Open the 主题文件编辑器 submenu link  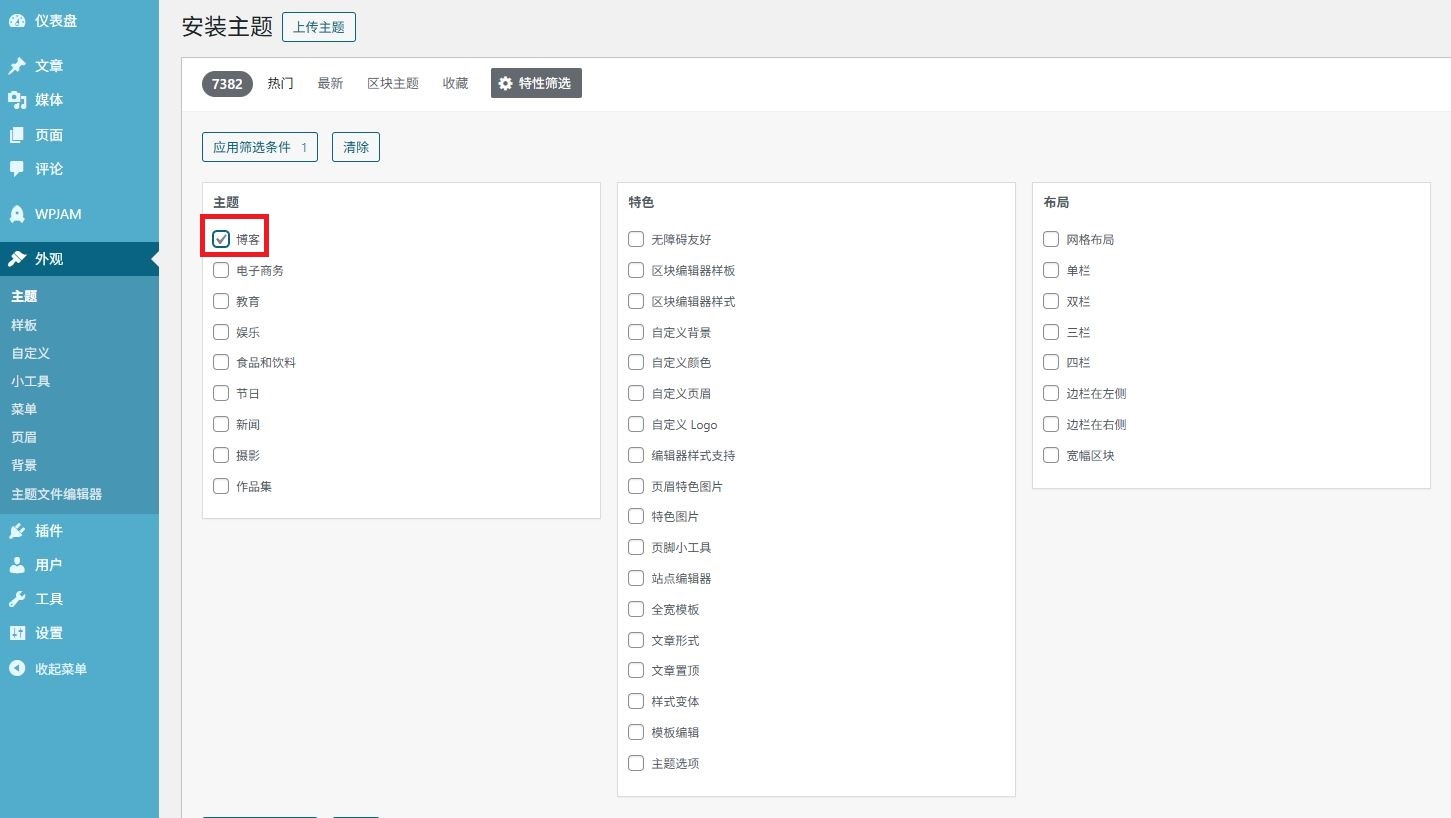coord(57,494)
